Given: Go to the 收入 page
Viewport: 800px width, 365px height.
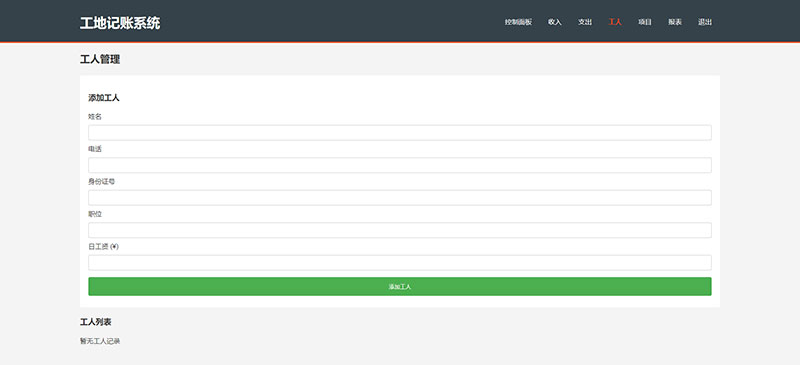Looking at the screenshot, I should point(555,22).
